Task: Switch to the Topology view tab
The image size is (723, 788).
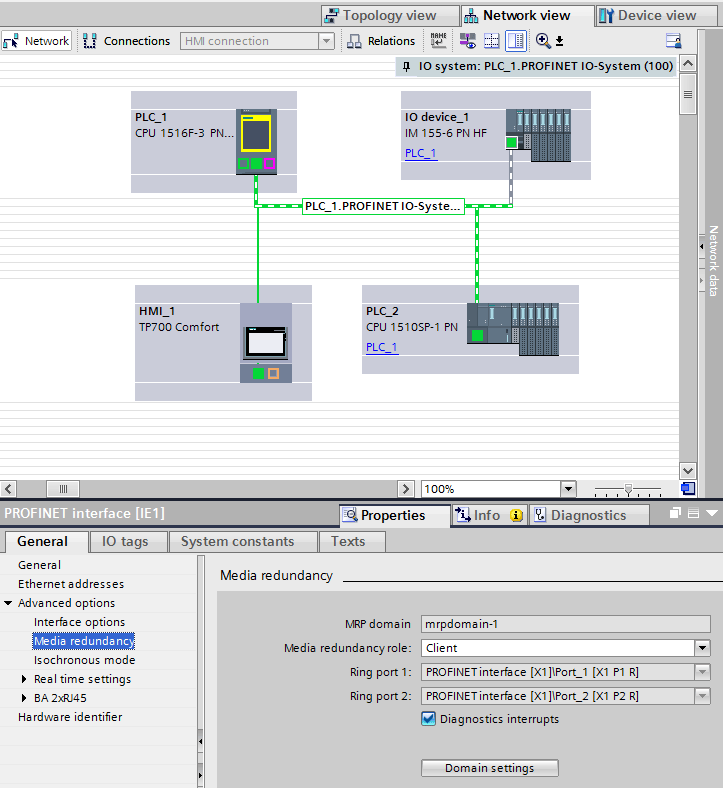Action: click(x=390, y=16)
